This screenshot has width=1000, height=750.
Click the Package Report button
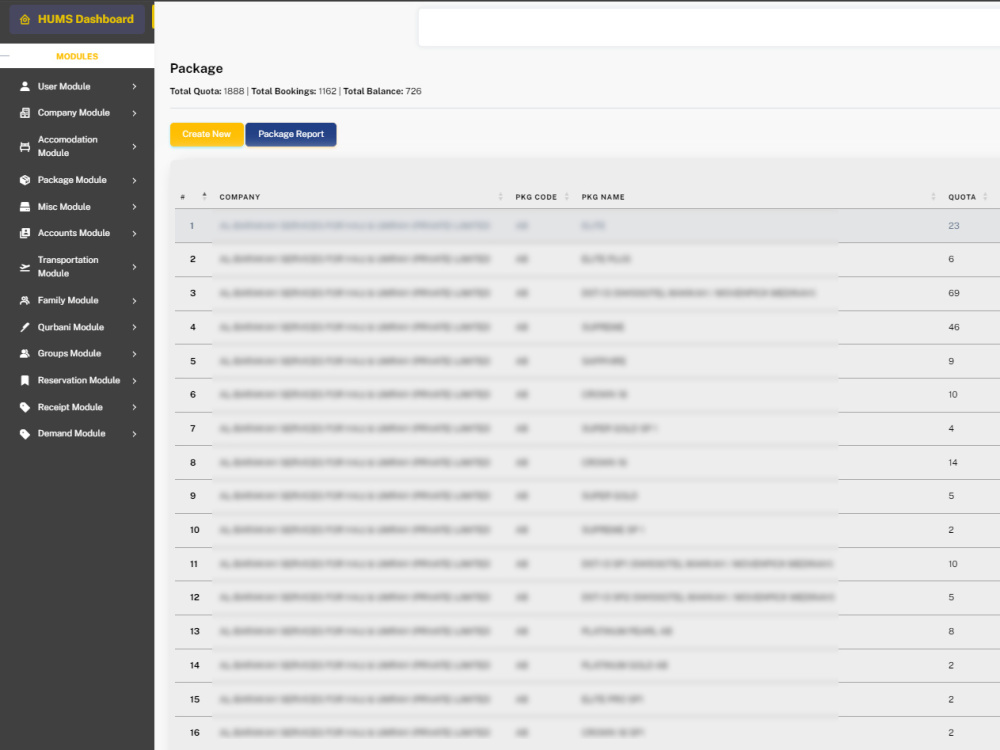(x=291, y=134)
